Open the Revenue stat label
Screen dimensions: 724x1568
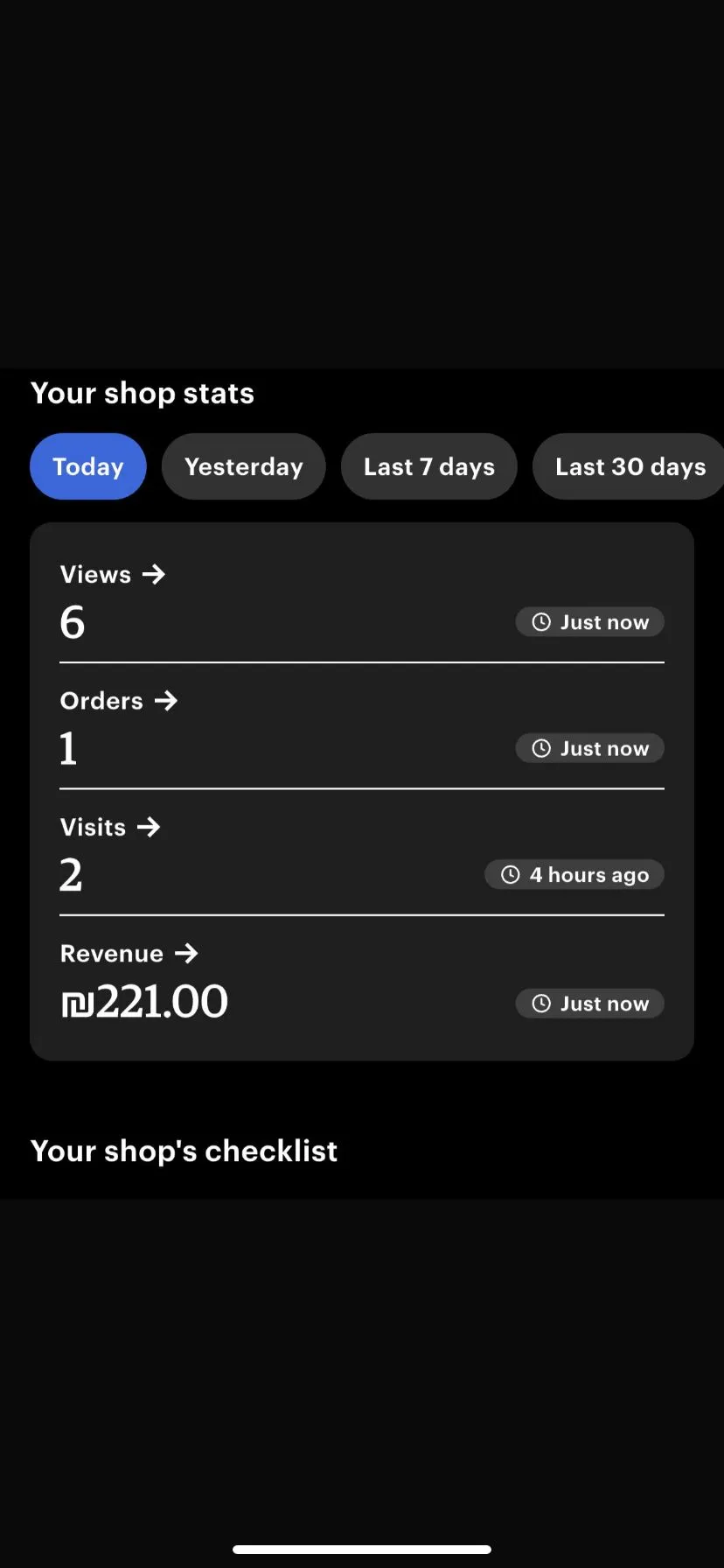pyautogui.click(x=112, y=954)
